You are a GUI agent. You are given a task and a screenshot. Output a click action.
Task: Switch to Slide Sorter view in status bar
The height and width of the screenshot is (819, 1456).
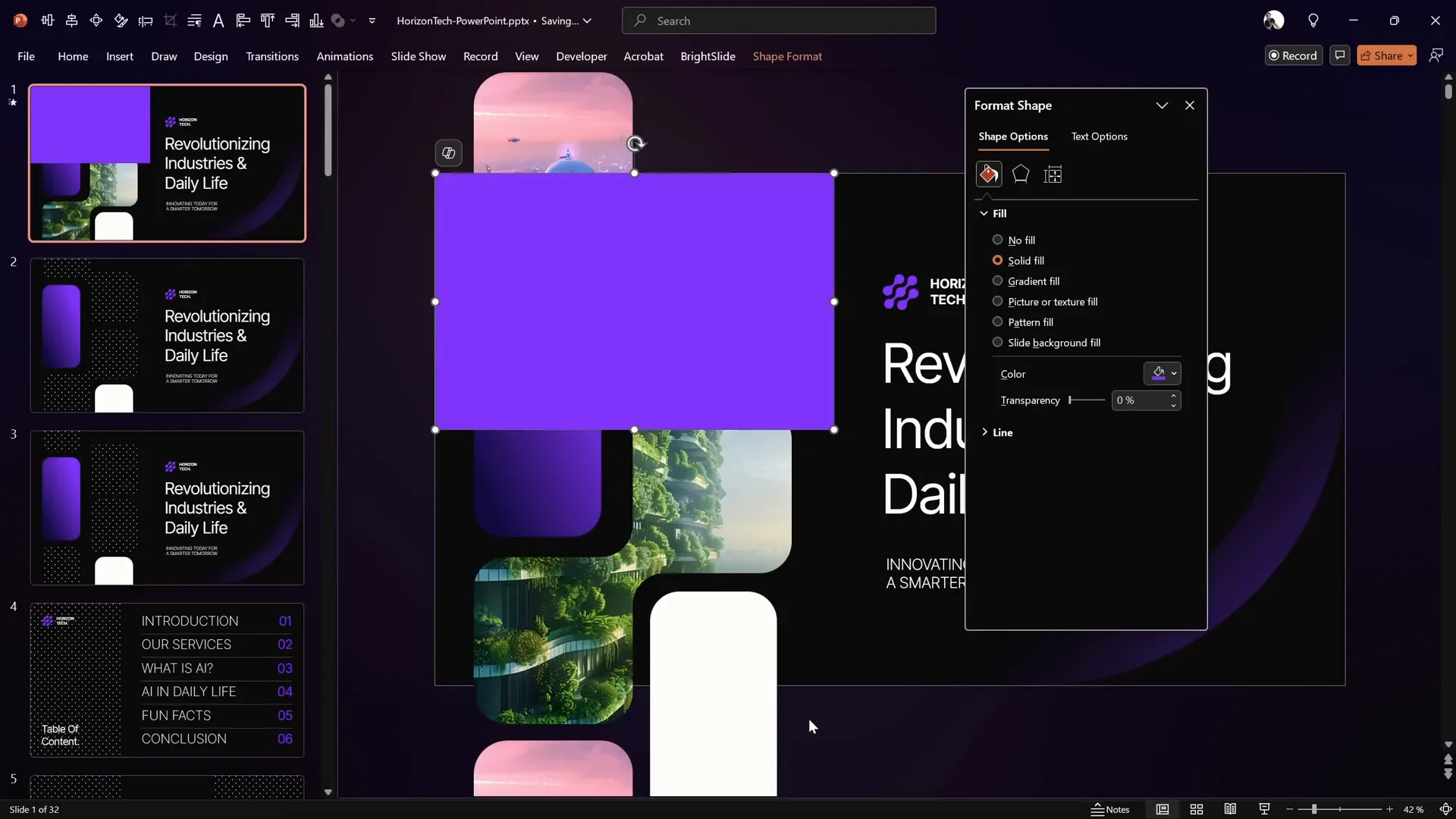(1197, 809)
